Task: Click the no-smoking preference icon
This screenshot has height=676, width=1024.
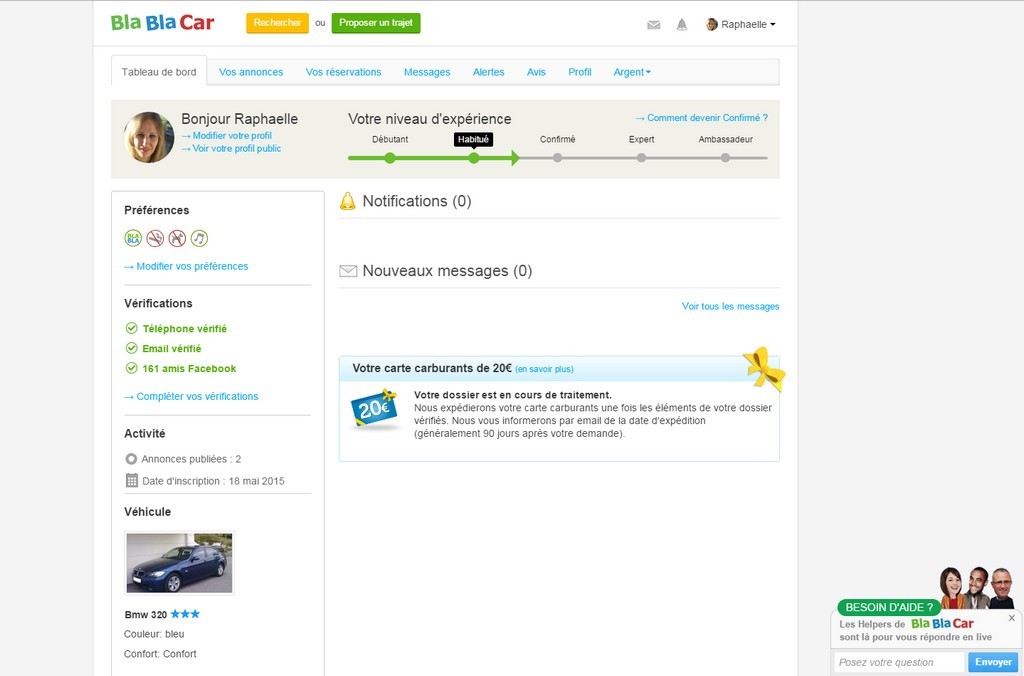Action: coord(155,238)
